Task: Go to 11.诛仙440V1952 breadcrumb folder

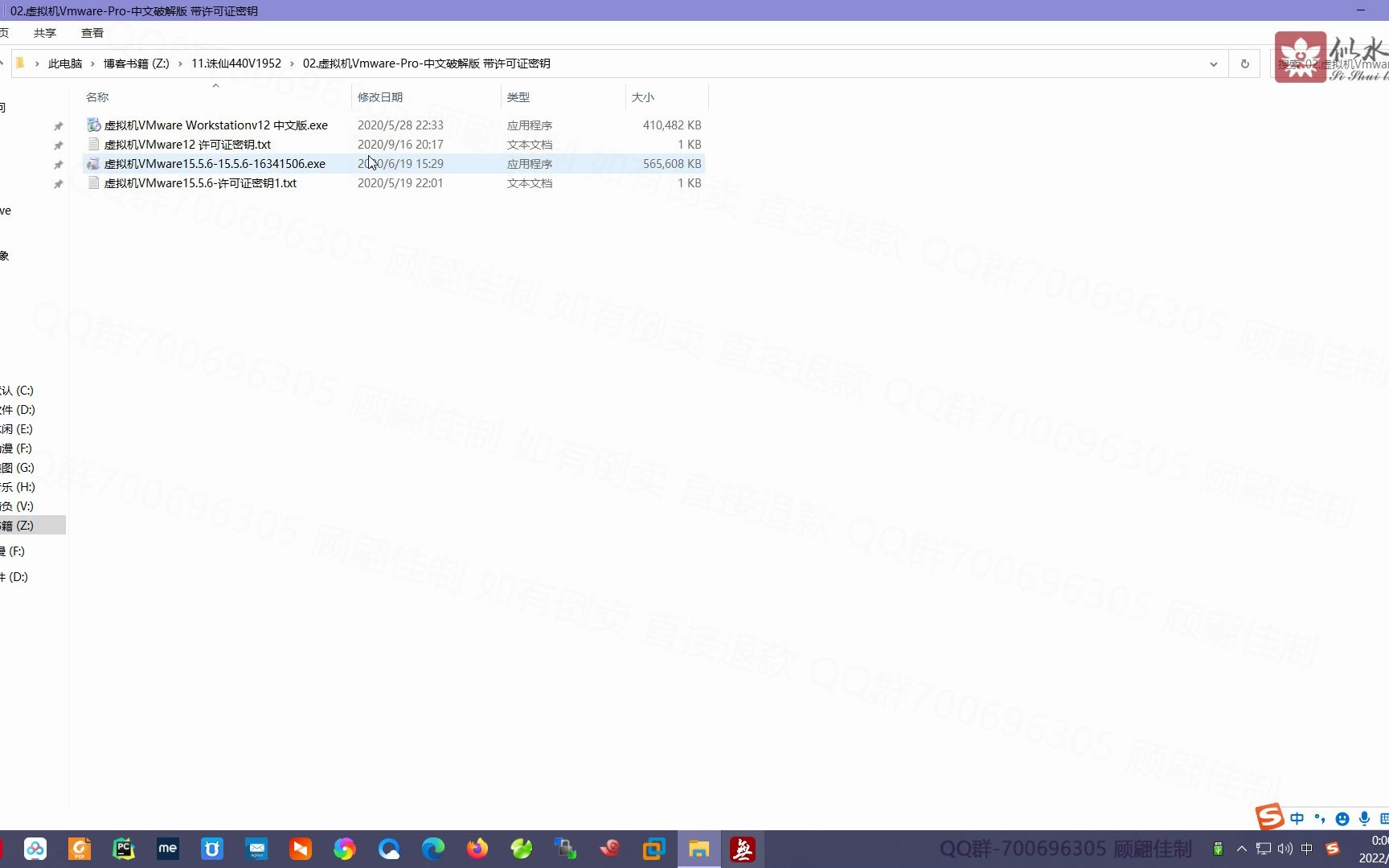Action: tap(236, 63)
